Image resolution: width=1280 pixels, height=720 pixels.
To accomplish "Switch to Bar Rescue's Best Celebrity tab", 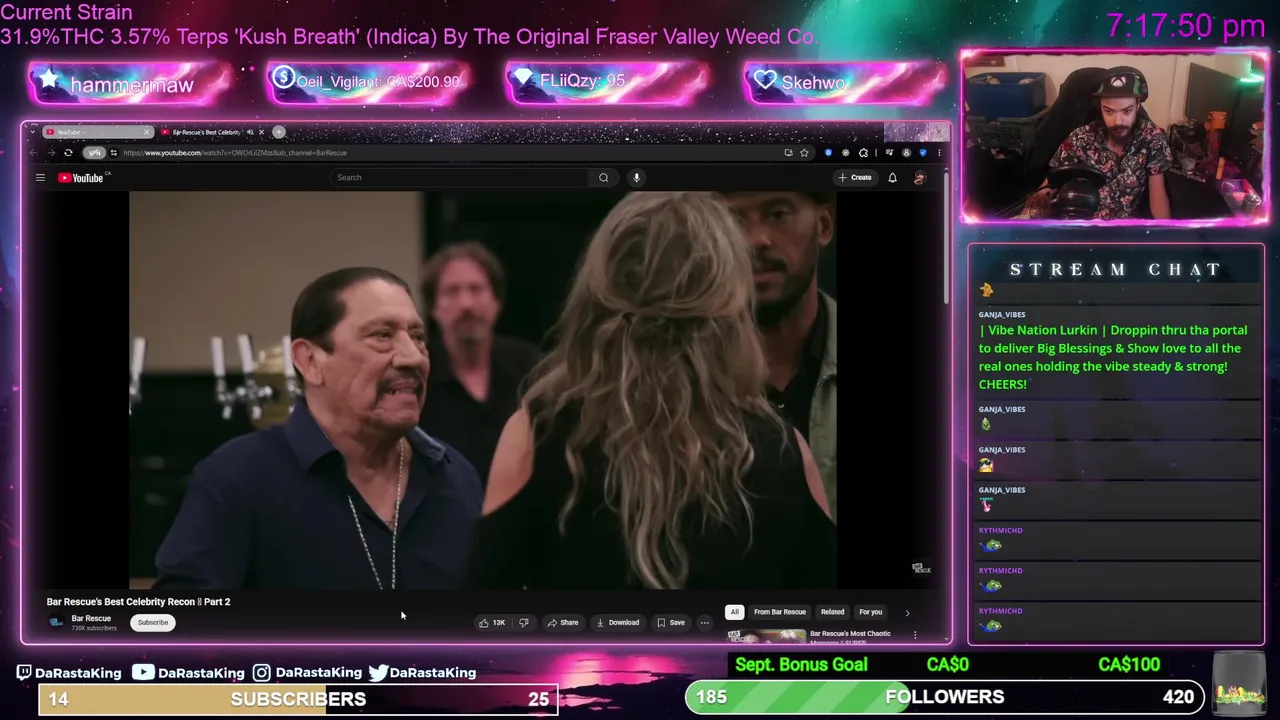I will [205, 132].
